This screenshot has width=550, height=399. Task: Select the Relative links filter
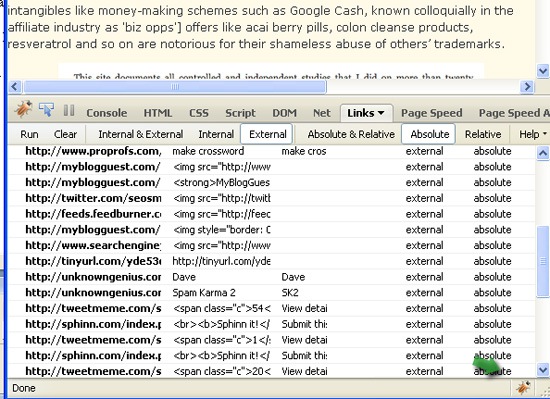[483, 134]
